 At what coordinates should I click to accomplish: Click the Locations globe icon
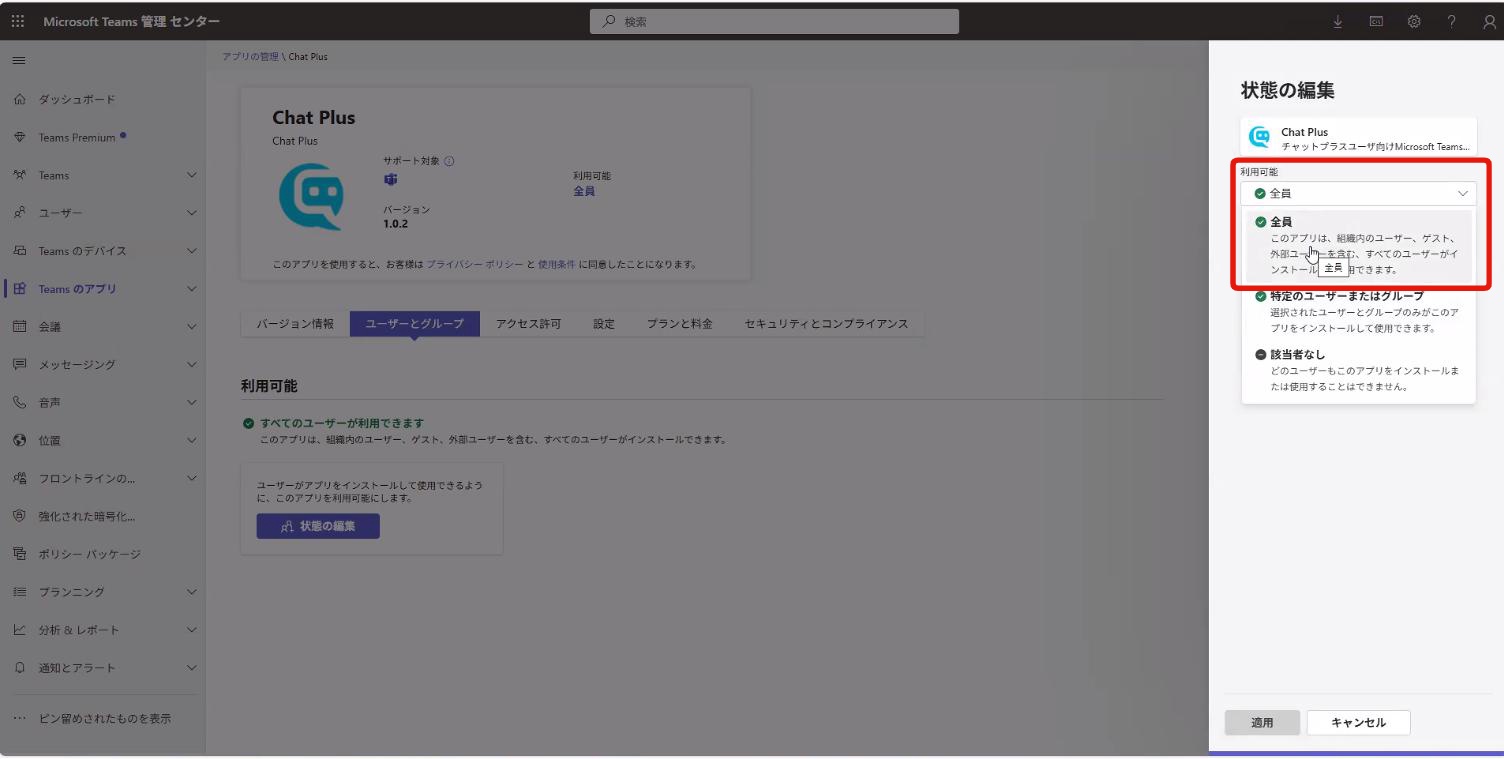(x=19, y=440)
